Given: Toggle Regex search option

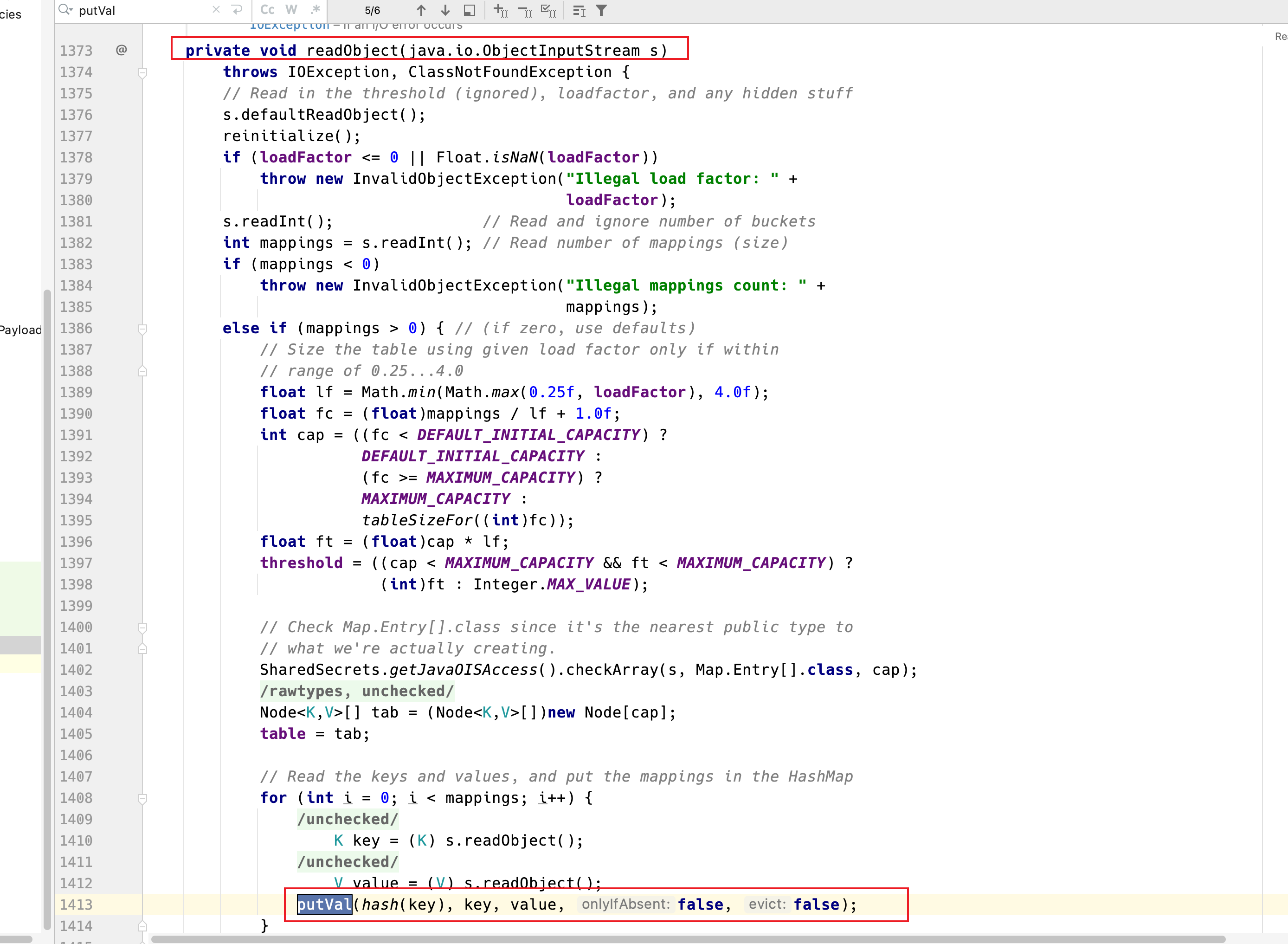Looking at the screenshot, I should [x=316, y=10].
